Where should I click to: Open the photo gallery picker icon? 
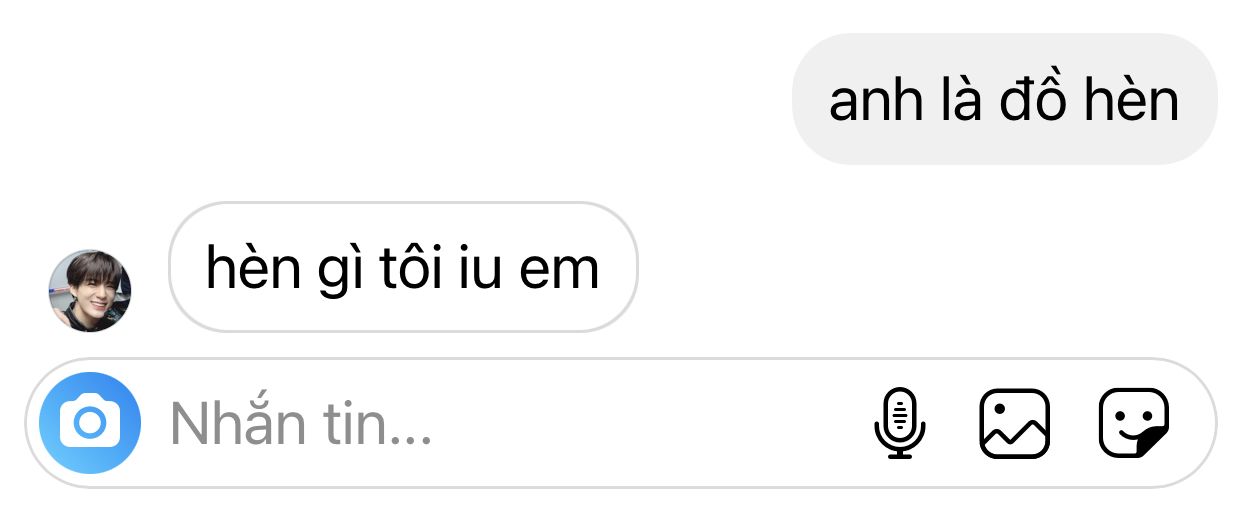coord(1014,423)
